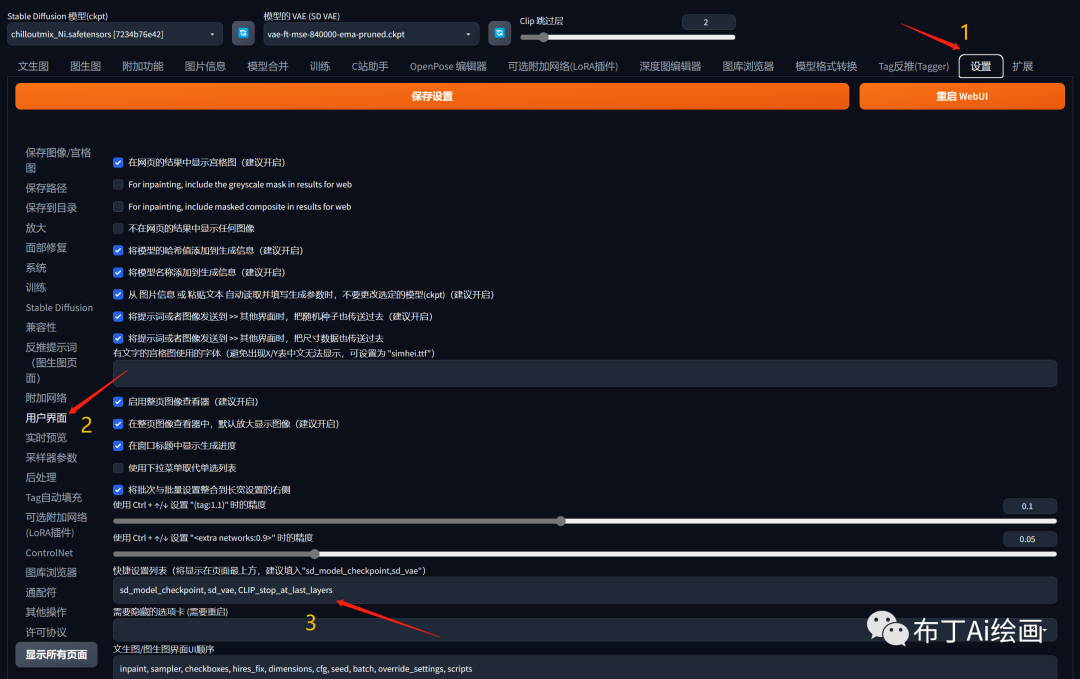Select ControlNet in settings sidebar
The height and width of the screenshot is (679, 1080).
coord(51,552)
